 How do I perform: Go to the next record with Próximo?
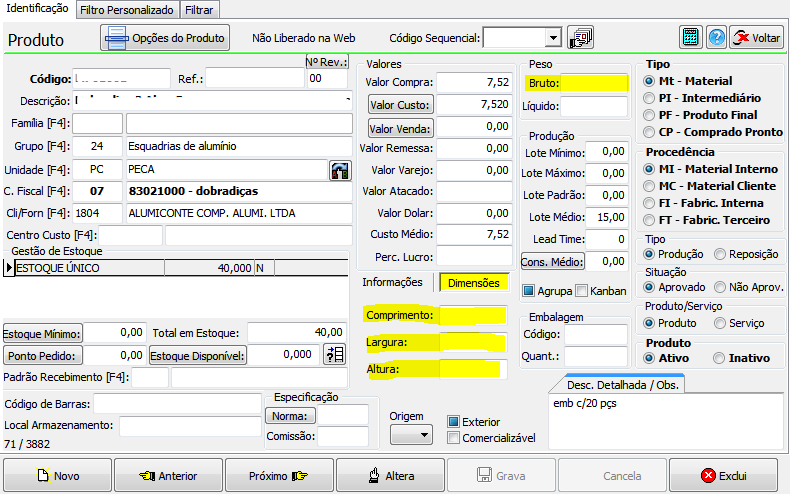click(278, 476)
